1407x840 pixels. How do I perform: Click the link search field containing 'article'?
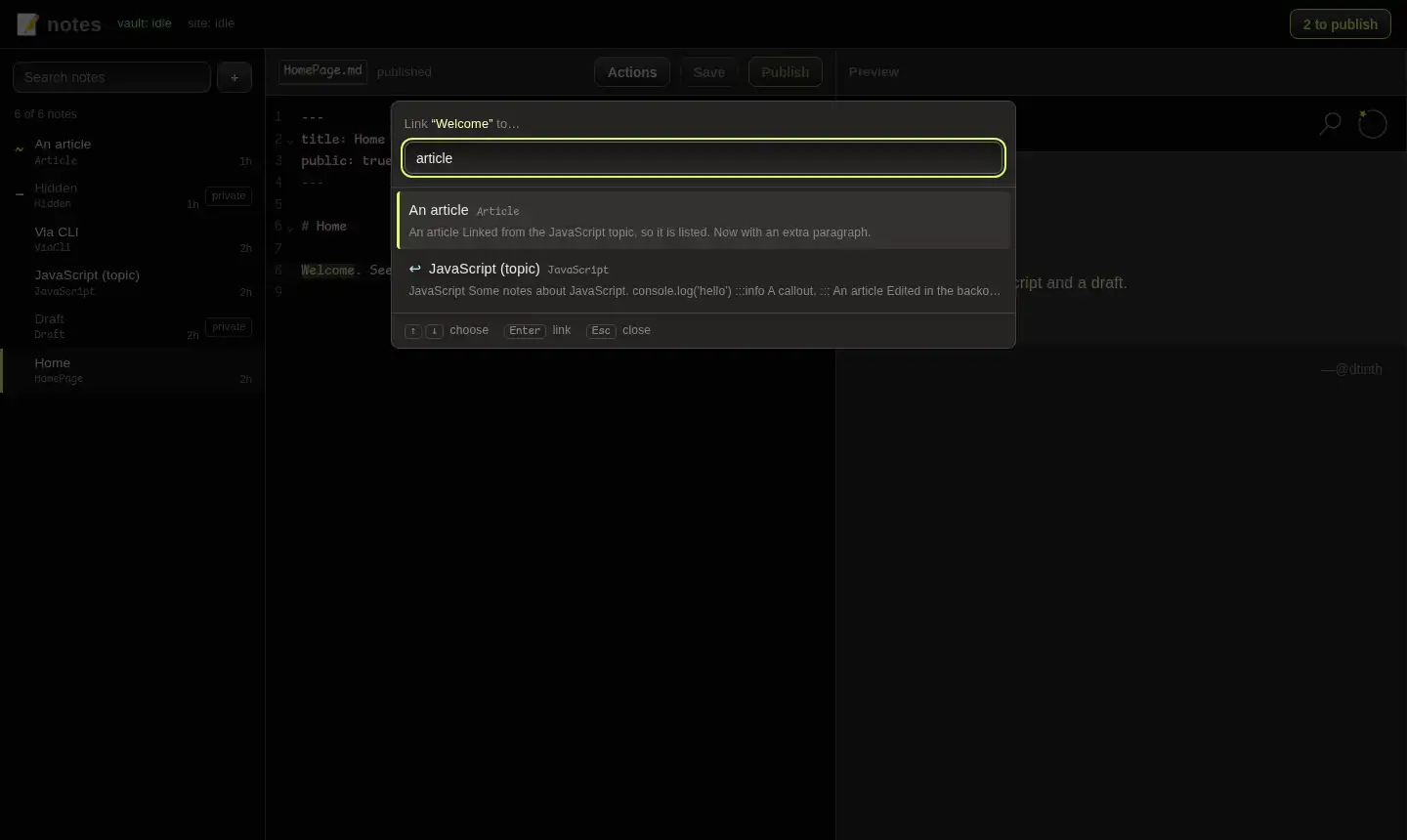tap(703, 158)
